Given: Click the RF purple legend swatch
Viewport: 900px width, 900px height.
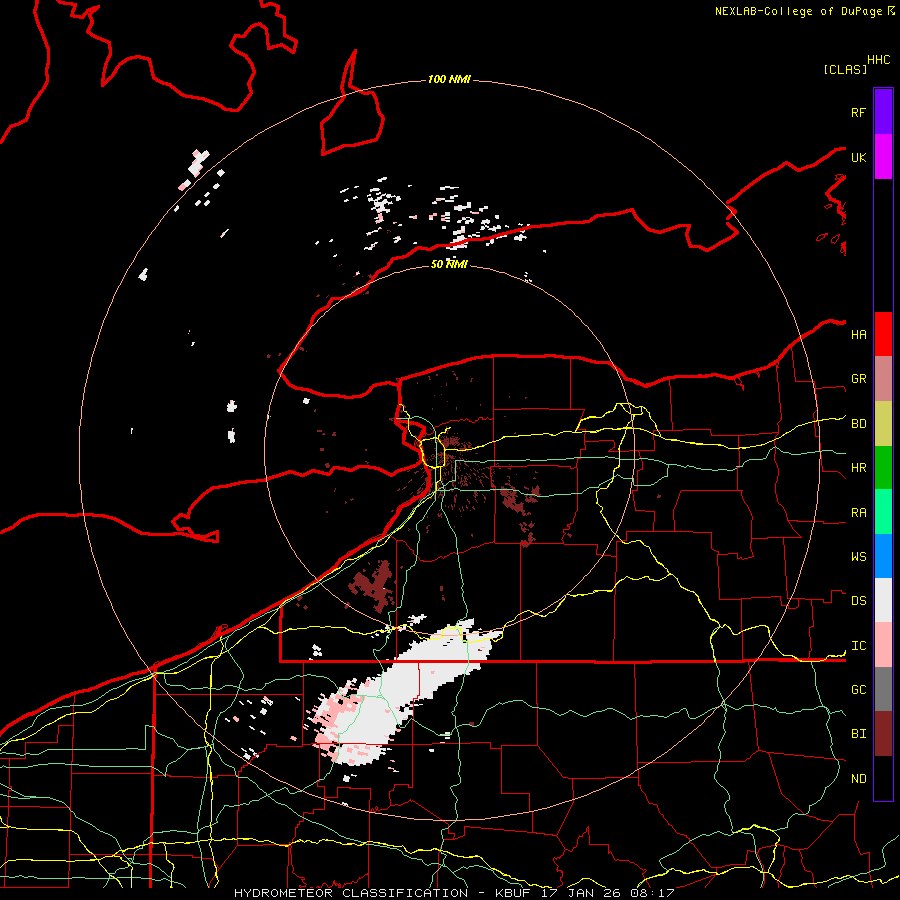Looking at the screenshot, I should pos(883,112).
